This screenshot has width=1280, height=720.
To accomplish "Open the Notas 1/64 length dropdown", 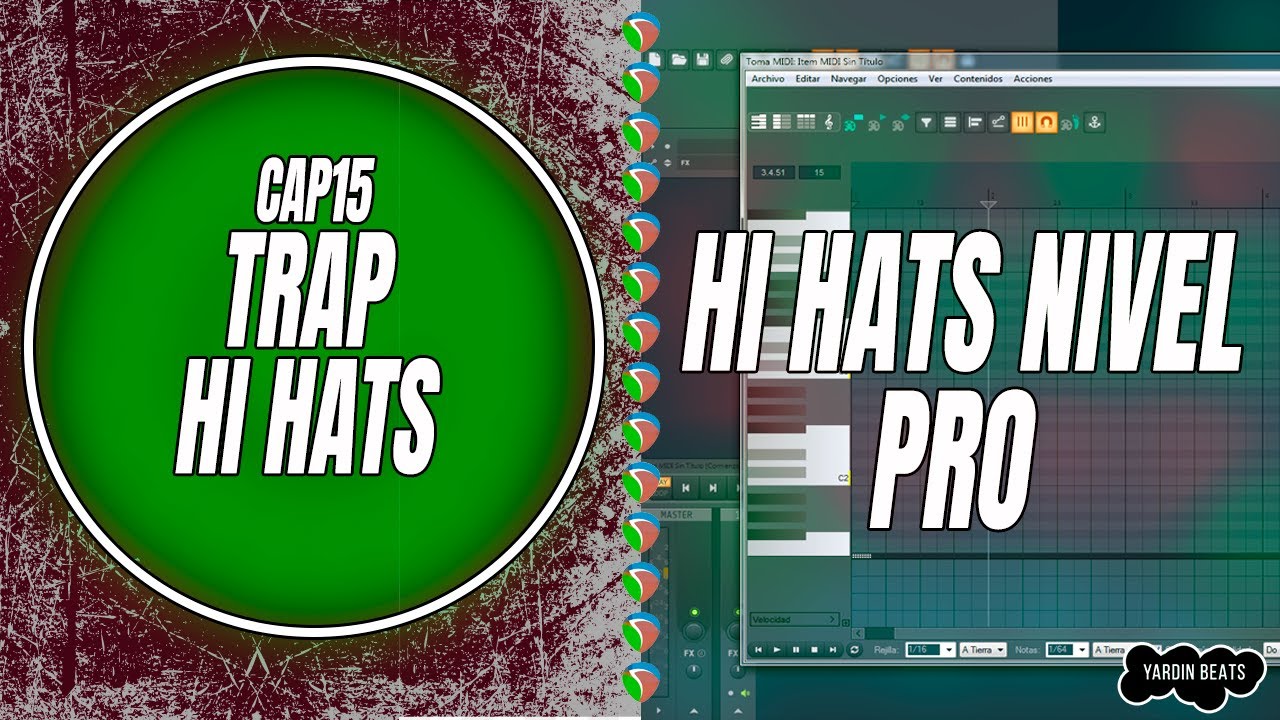I will (1068, 650).
